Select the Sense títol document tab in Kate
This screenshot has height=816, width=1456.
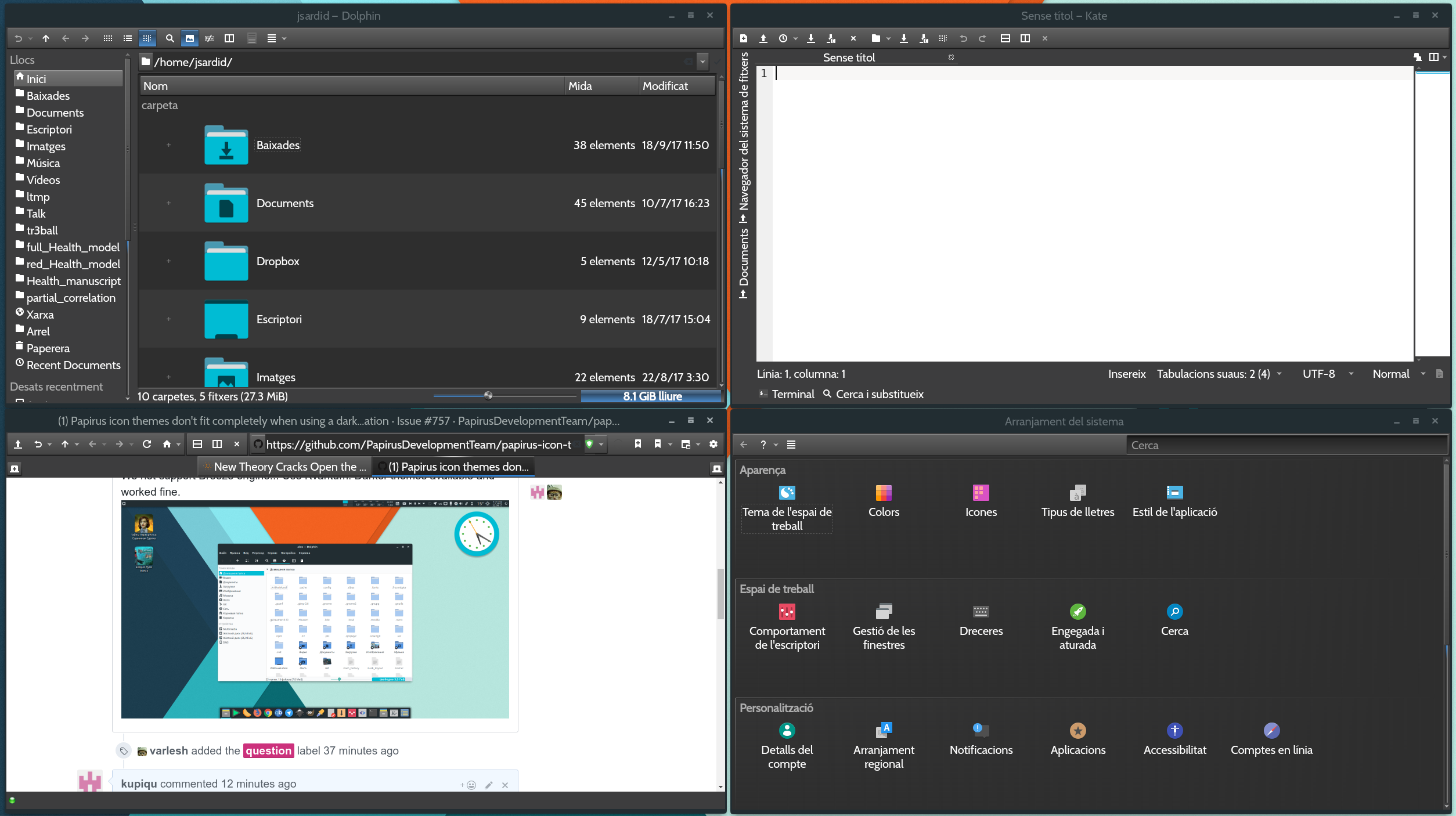click(849, 57)
